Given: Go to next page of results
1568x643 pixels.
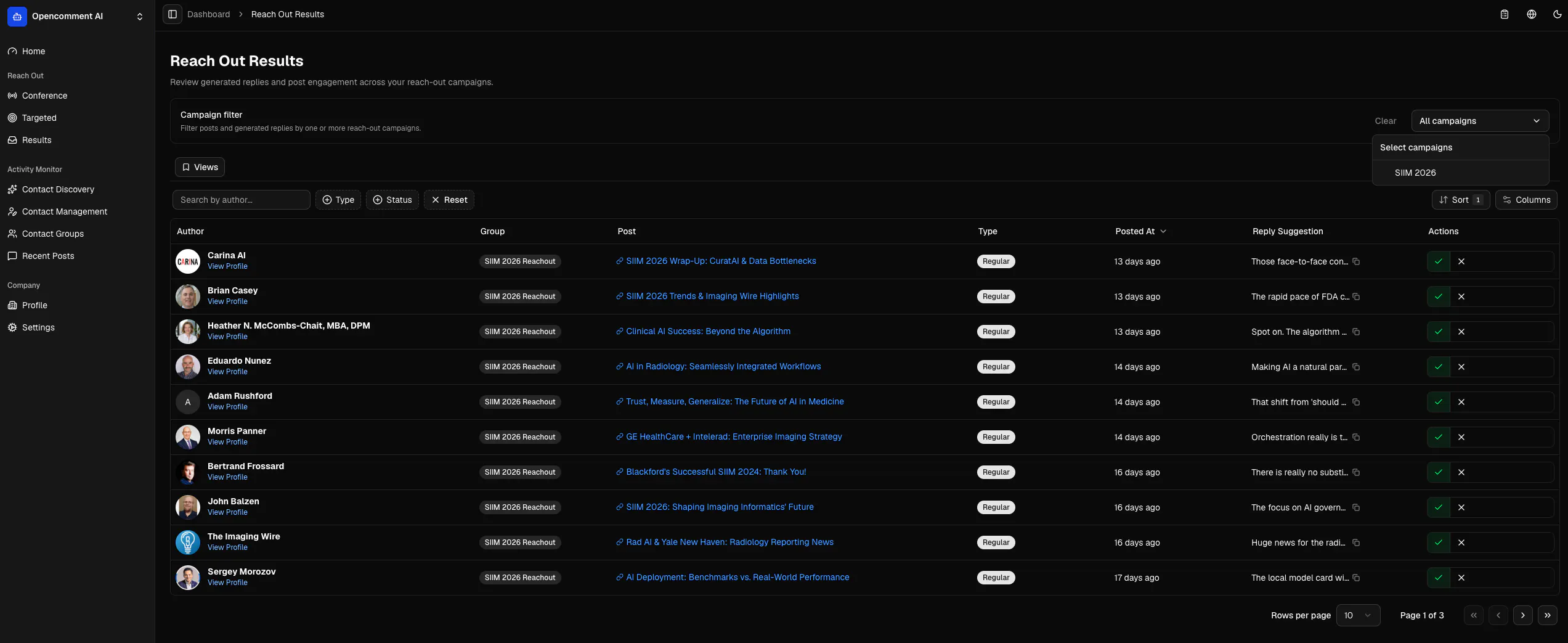Looking at the screenshot, I should 1523,615.
